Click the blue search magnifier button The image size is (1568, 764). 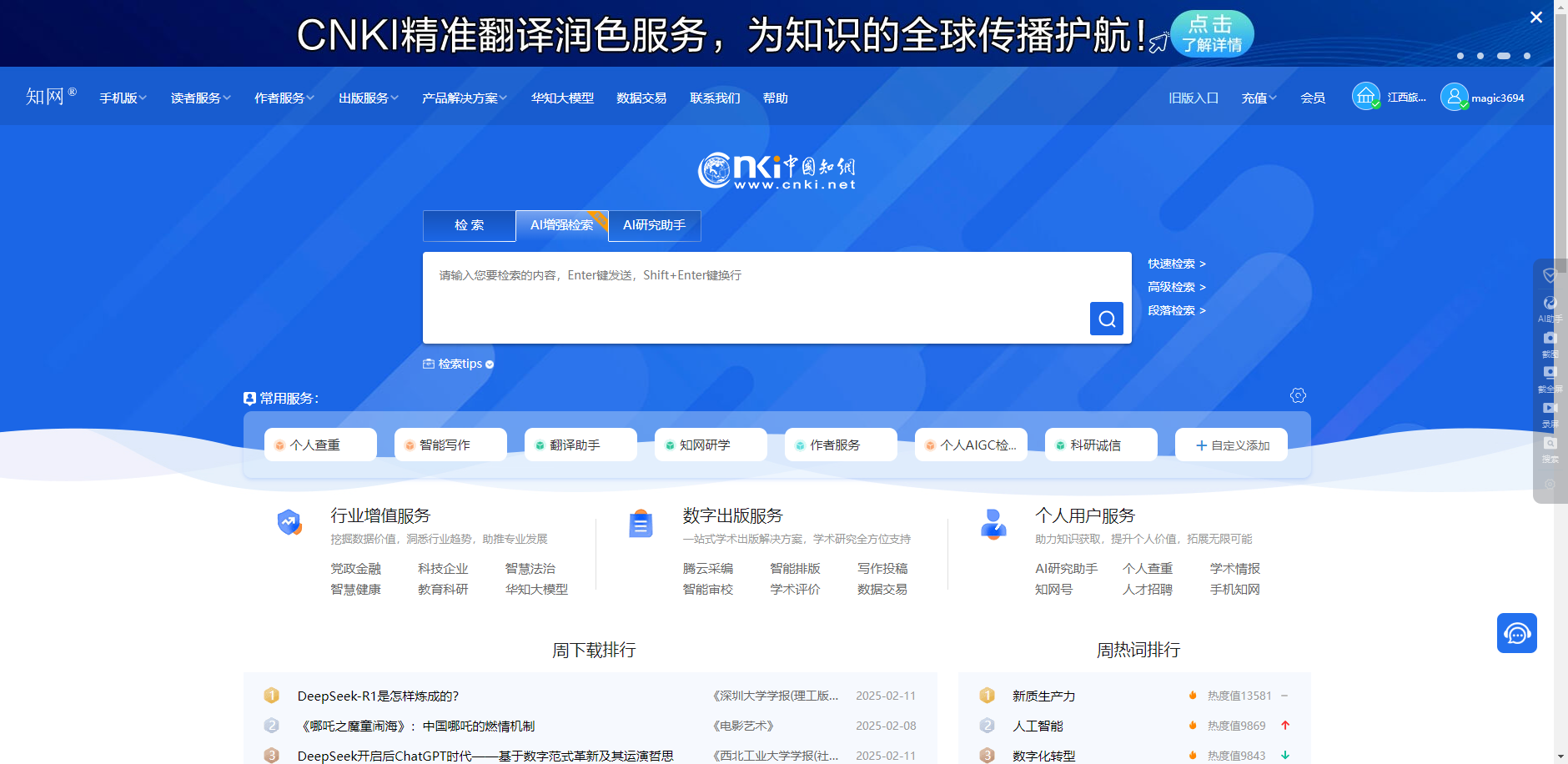coord(1106,319)
